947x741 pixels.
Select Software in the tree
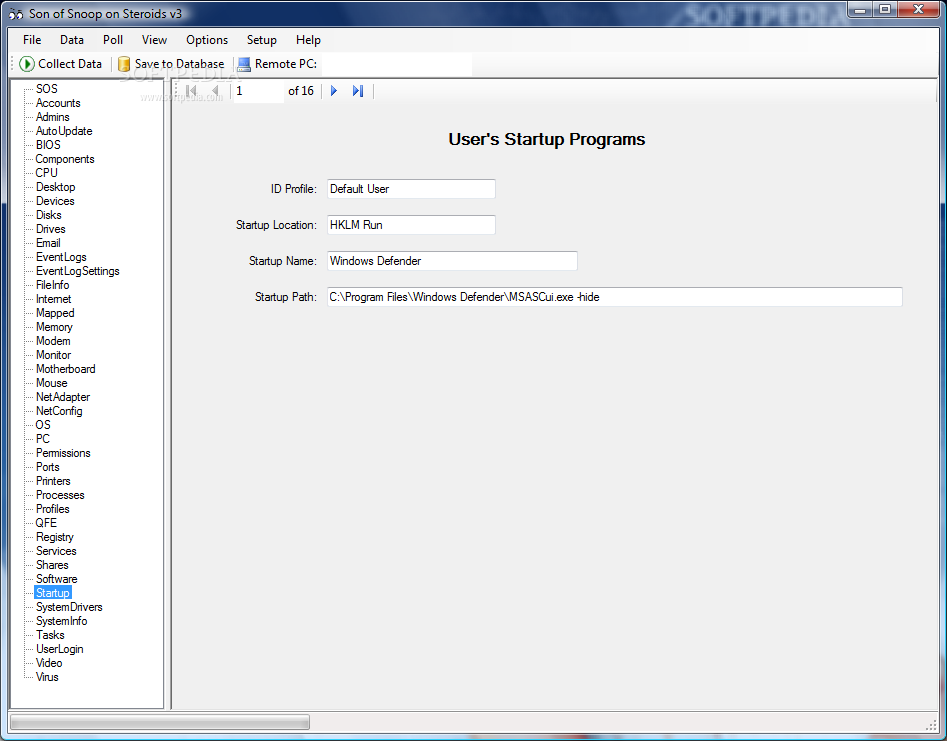click(x=57, y=579)
